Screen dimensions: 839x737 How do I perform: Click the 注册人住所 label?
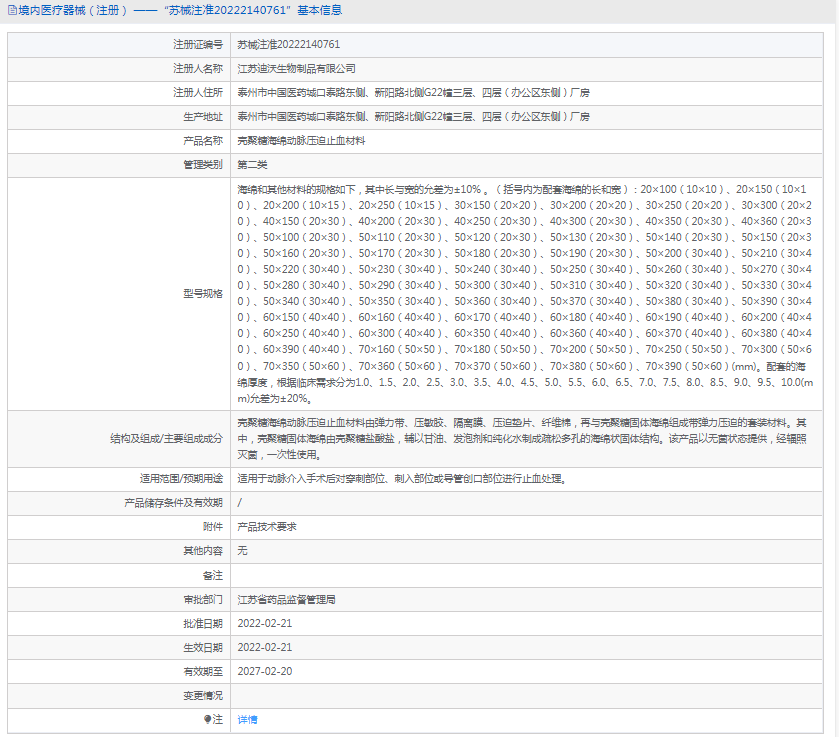[x=198, y=93]
